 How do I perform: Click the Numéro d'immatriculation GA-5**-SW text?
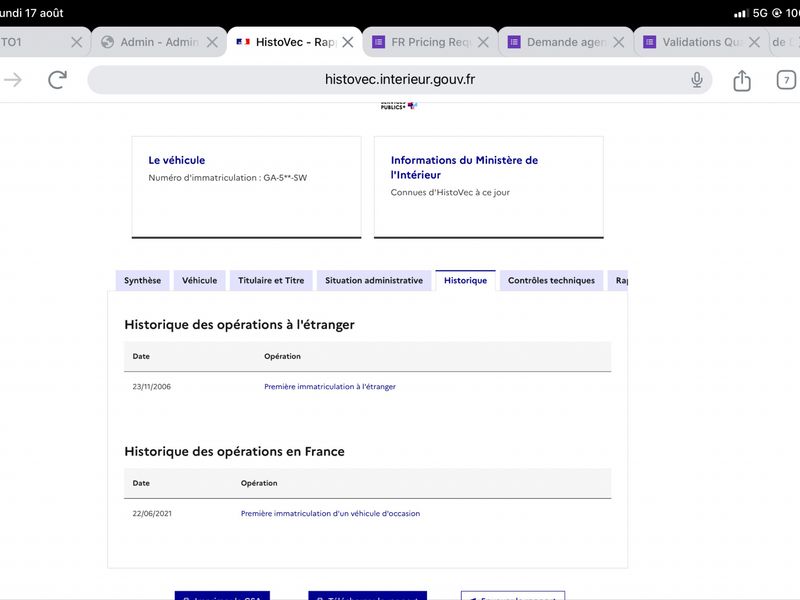pos(228,178)
